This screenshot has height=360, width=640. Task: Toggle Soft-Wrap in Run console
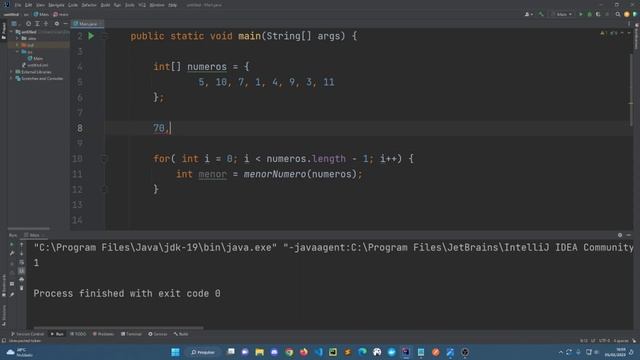(22, 262)
